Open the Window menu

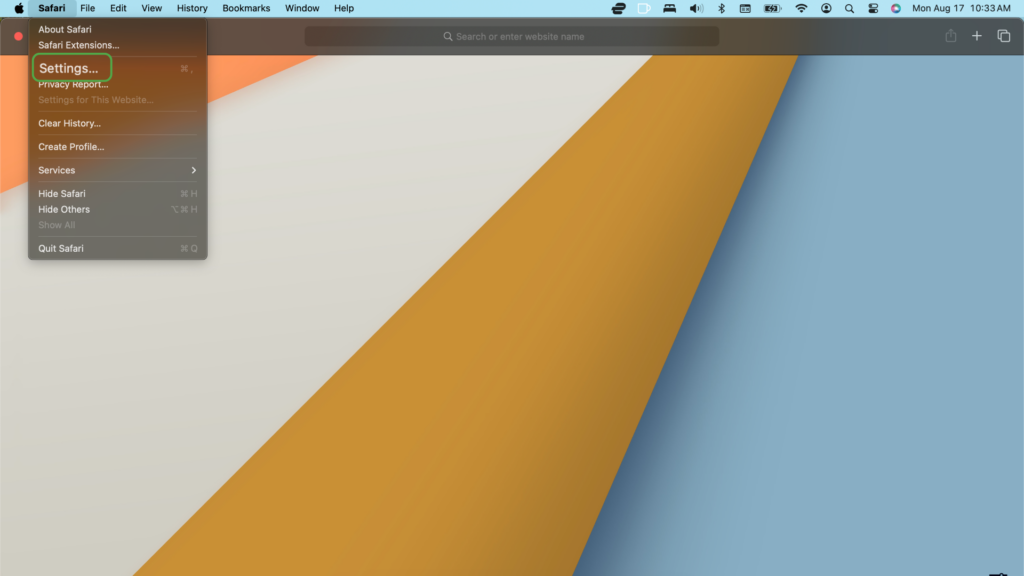(302, 8)
